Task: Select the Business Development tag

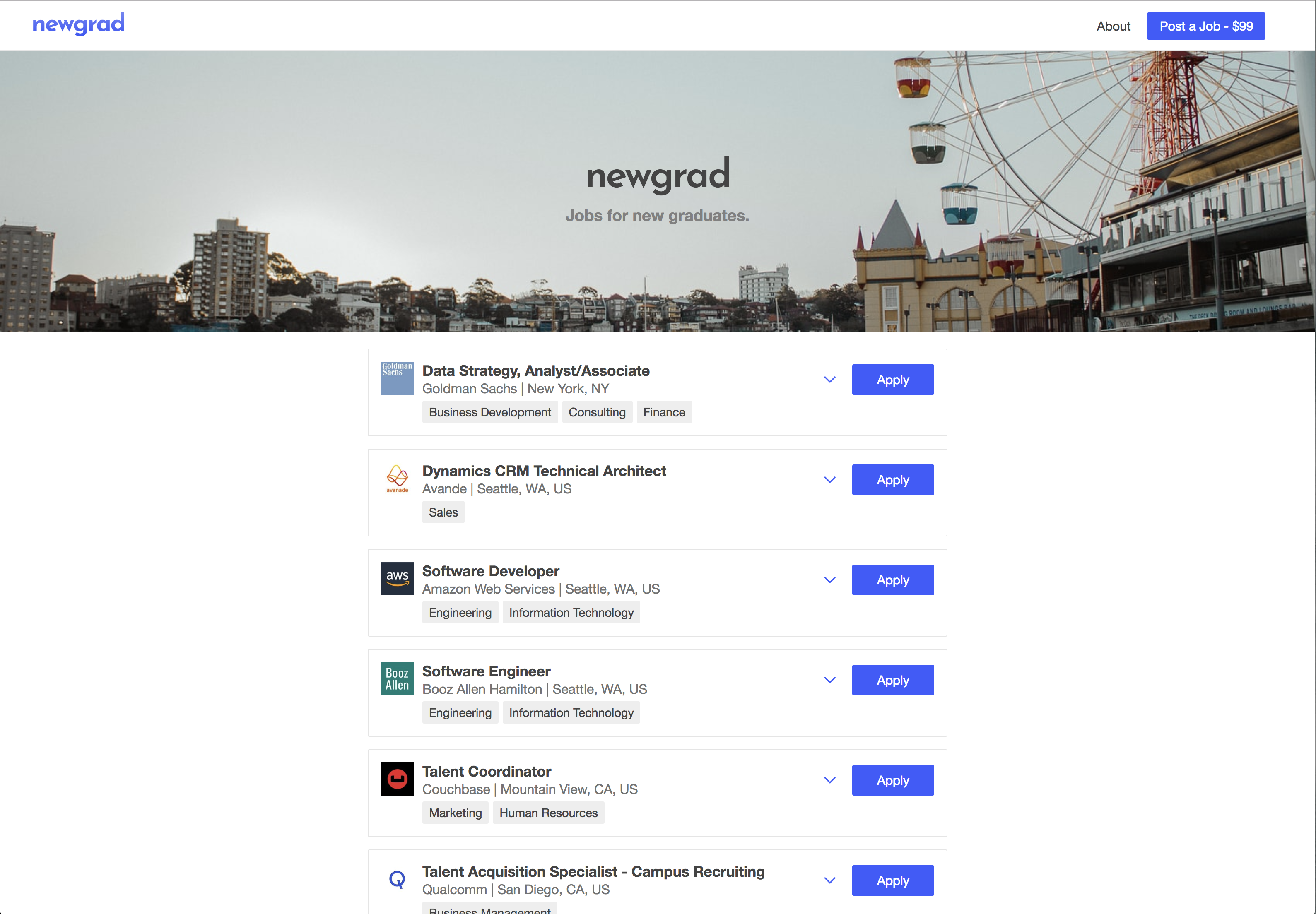Action: click(490, 412)
